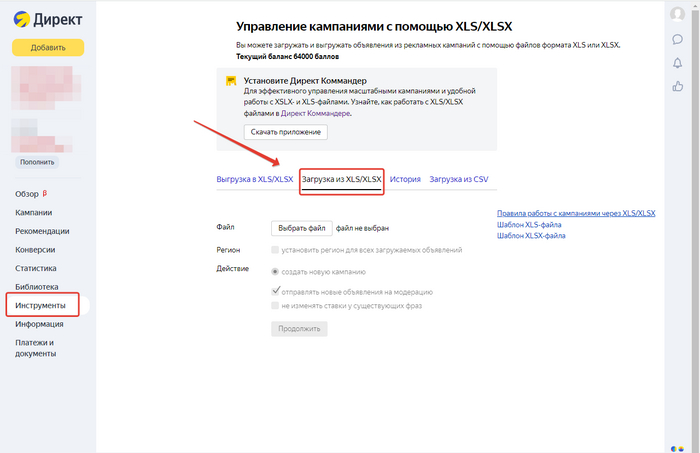
Task: Open the user profile avatar
Action: tap(677, 14)
